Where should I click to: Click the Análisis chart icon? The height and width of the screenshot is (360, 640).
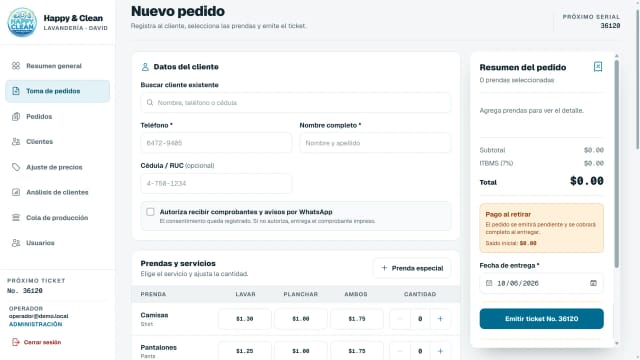[16, 192]
